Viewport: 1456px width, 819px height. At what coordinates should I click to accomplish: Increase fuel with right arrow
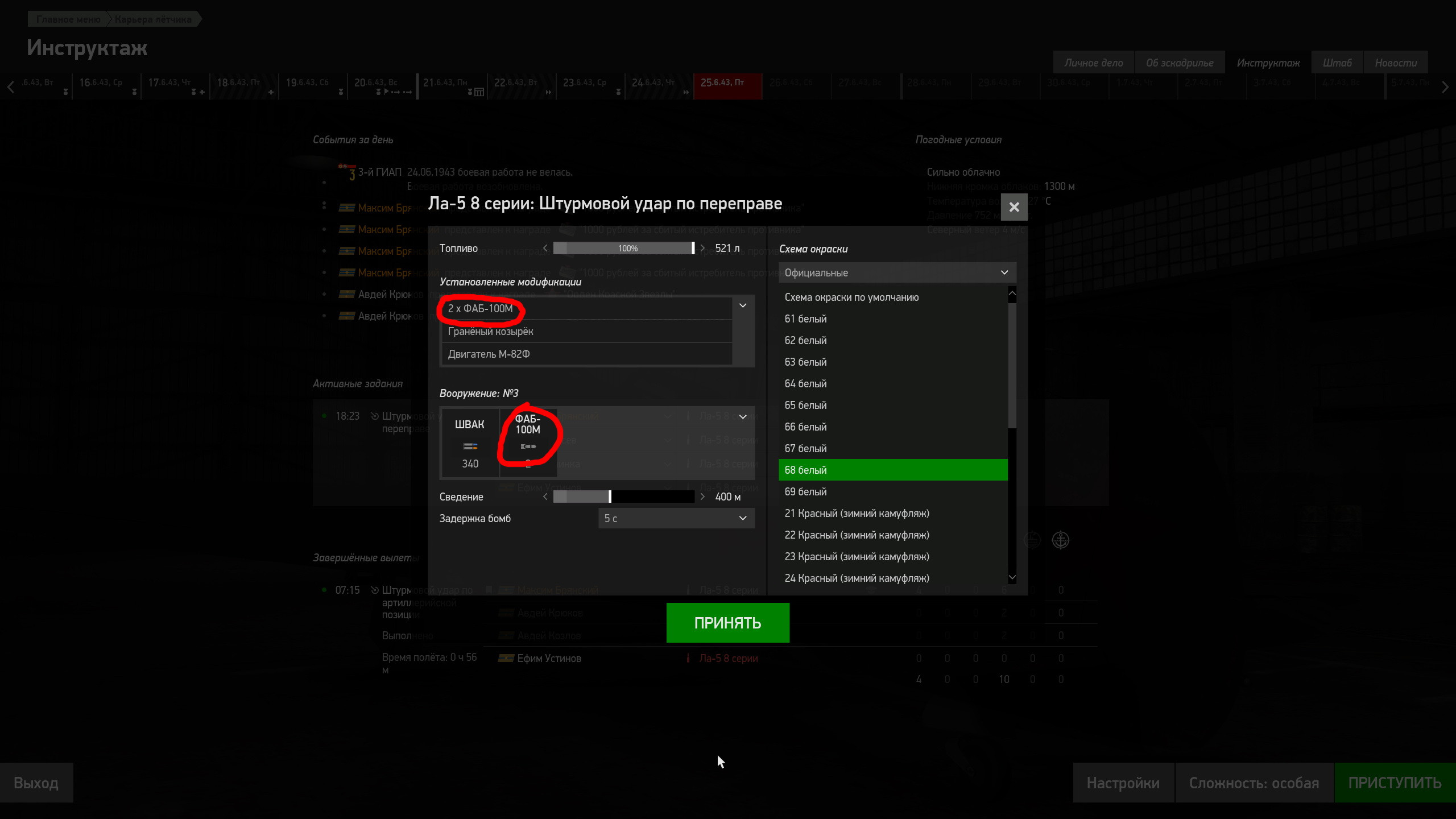click(702, 249)
